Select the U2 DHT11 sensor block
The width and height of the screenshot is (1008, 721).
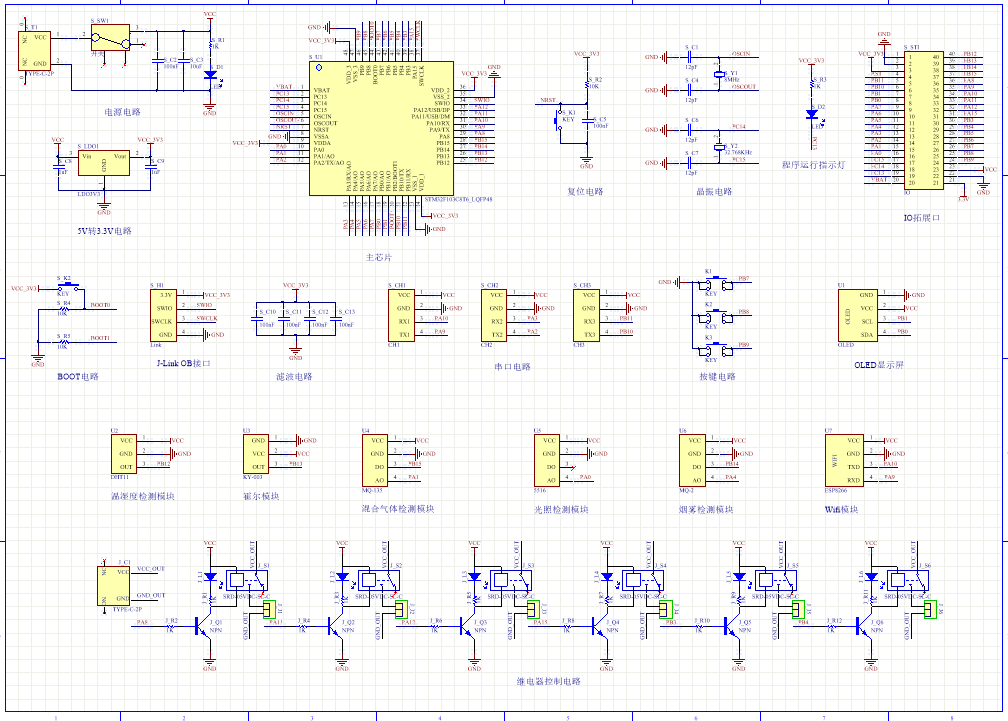click(123, 454)
